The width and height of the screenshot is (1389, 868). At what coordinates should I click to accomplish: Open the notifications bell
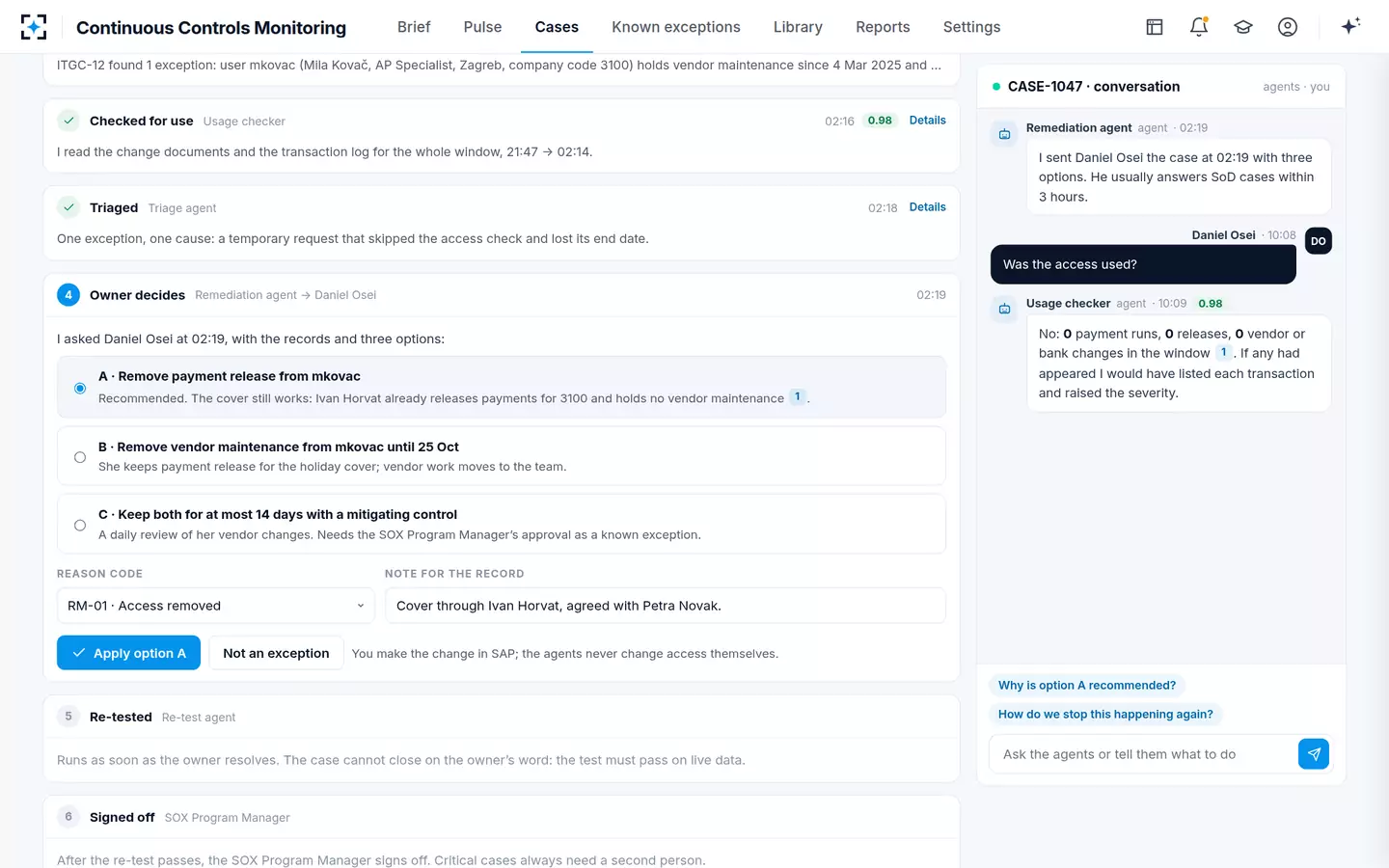(1199, 27)
